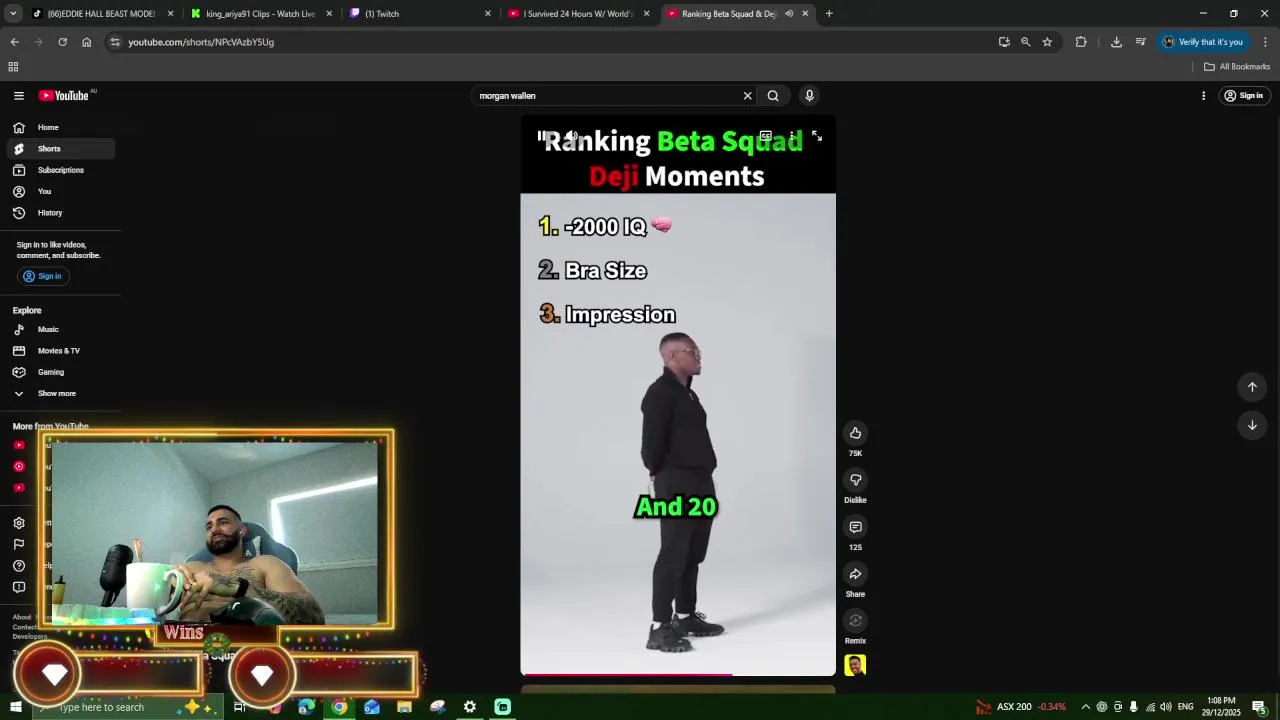Go to the next Short with down arrow
Image resolution: width=1280 pixels, height=720 pixels.
coord(1252,425)
